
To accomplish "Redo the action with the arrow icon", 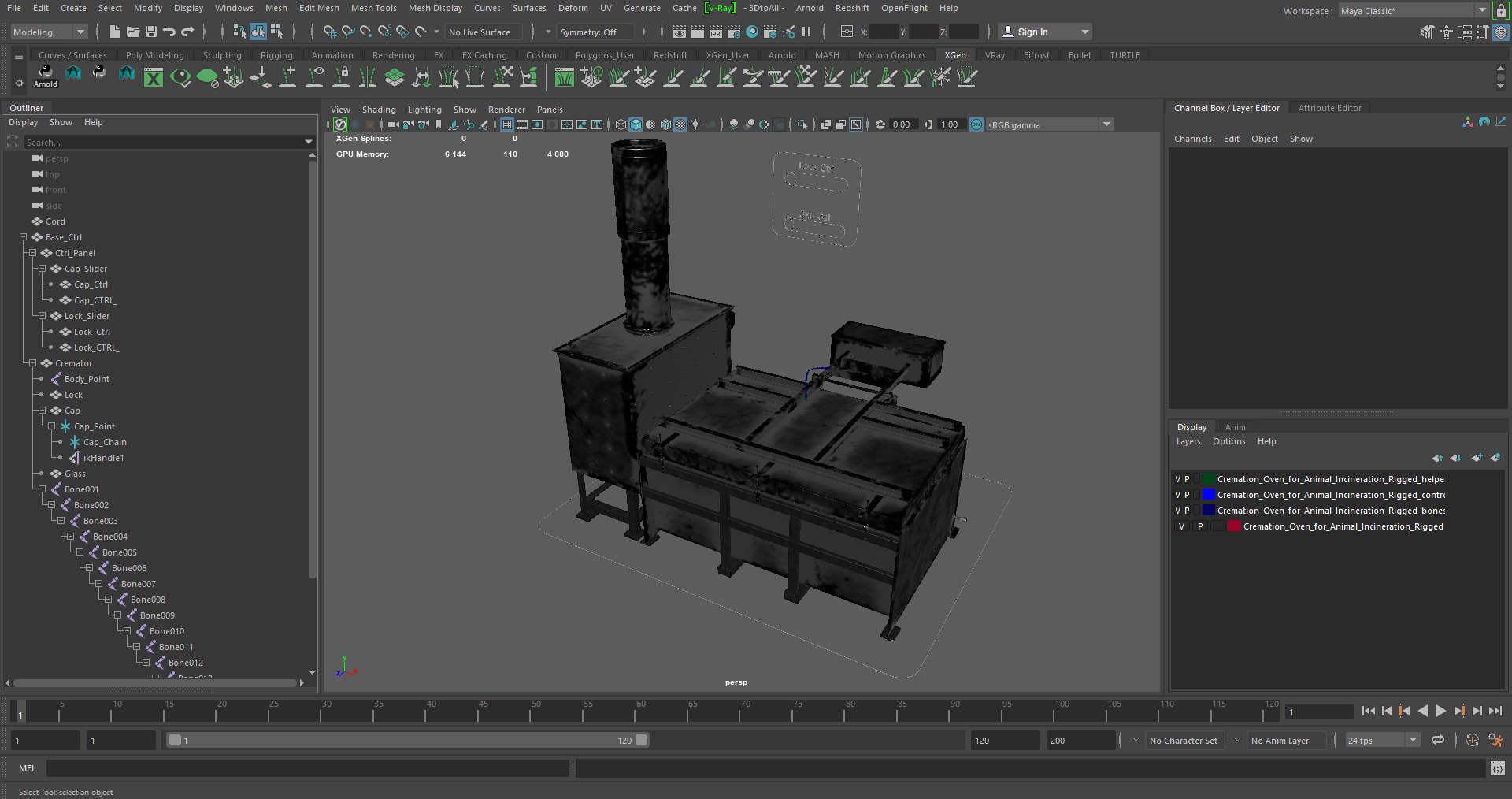I will coord(187,32).
